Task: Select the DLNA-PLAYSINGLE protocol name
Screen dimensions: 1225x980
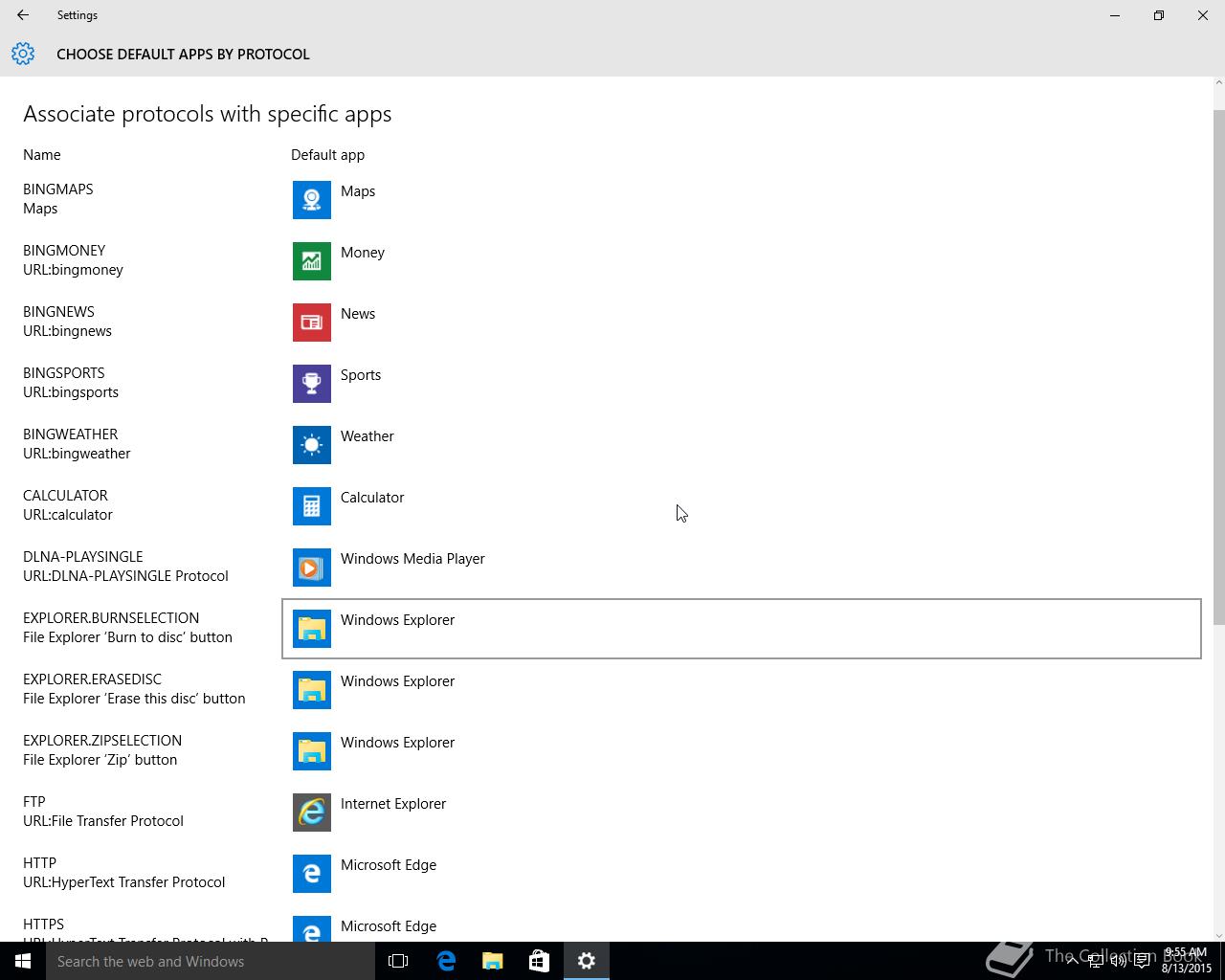Action: pos(83,557)
